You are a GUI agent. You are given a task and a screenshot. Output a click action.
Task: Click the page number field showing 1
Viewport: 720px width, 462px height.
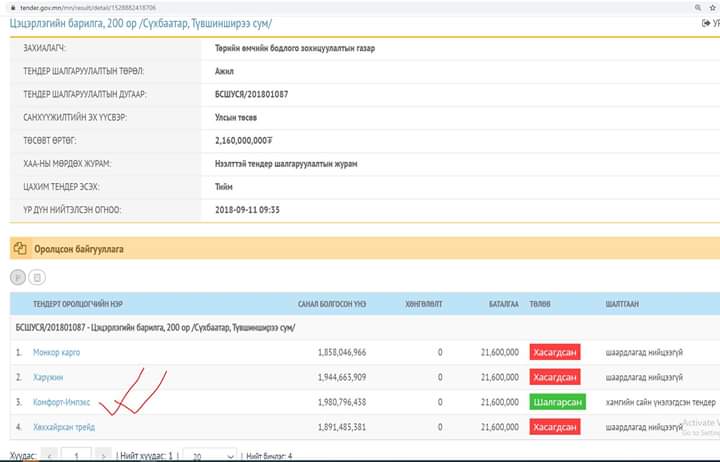(76, 456)
